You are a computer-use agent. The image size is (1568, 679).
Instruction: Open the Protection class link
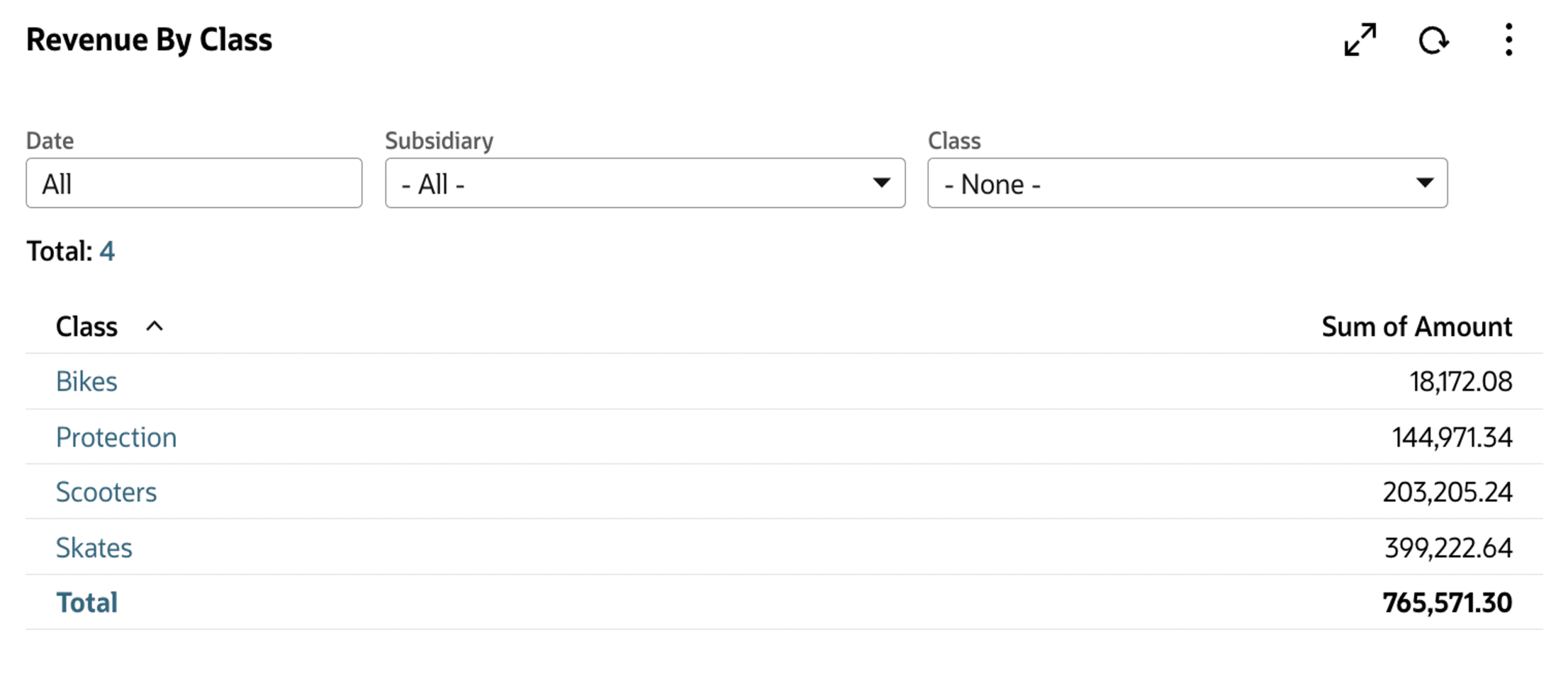(x=116, y=438)
